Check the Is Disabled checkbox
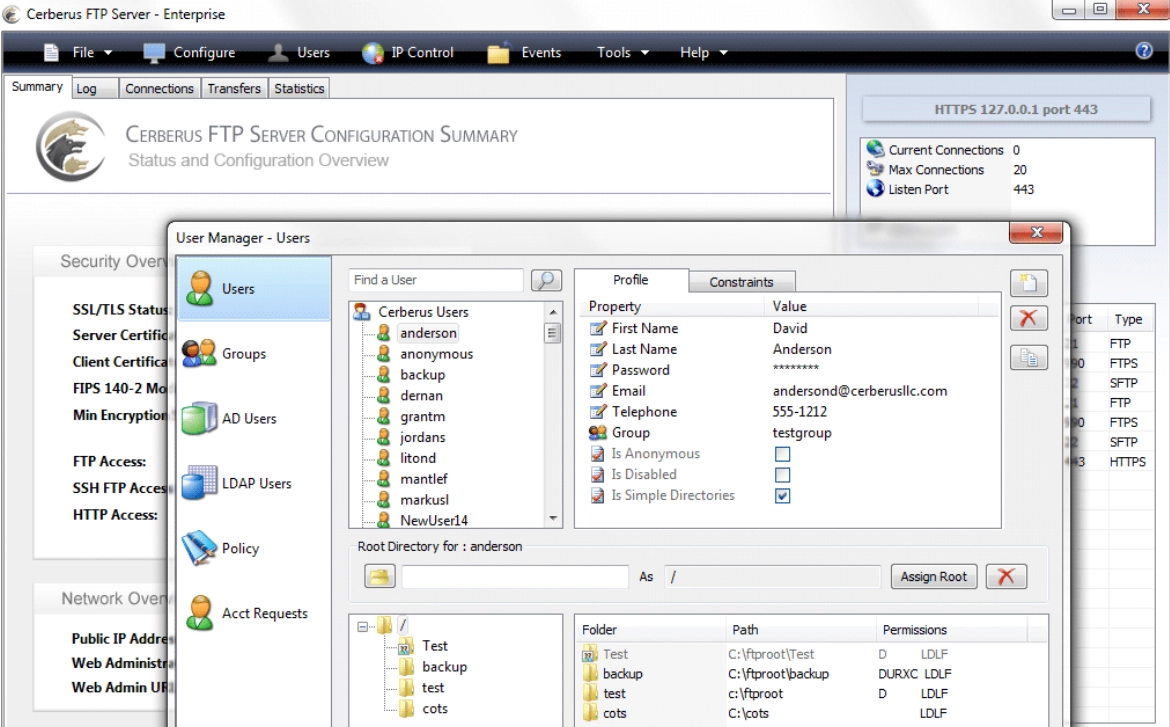The width and height of the screenshot is (1170, 727). [x=783, y=475]
